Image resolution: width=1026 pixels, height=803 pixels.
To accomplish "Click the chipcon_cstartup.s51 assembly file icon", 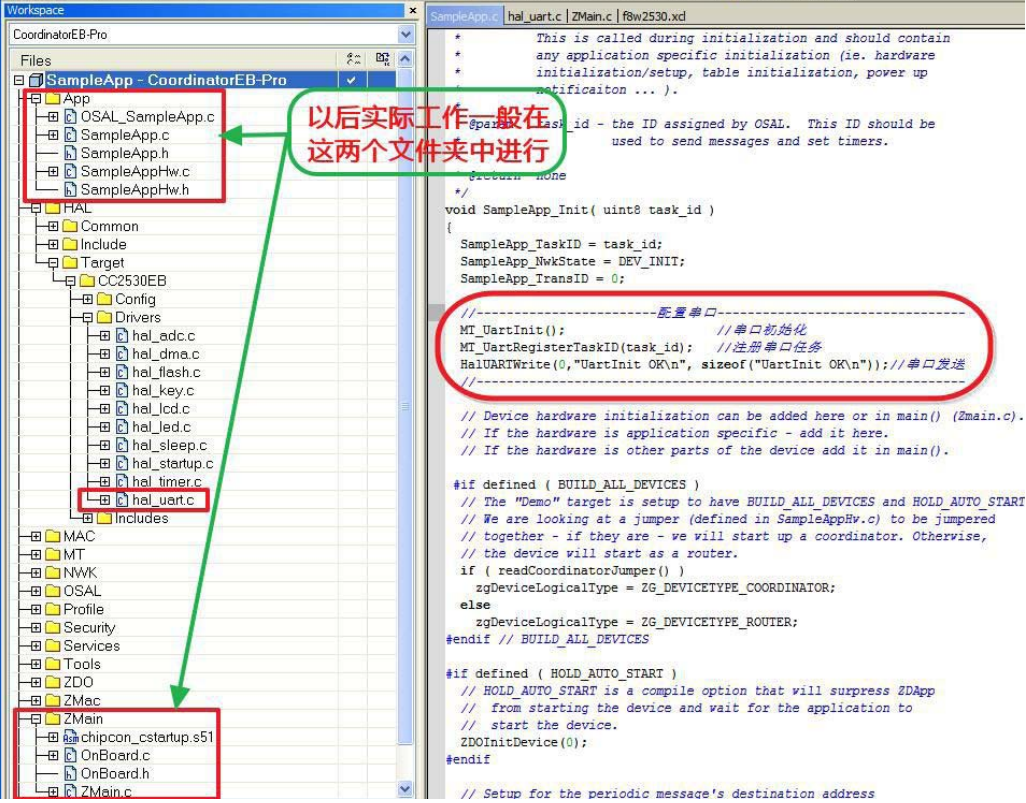I will 71,737.
